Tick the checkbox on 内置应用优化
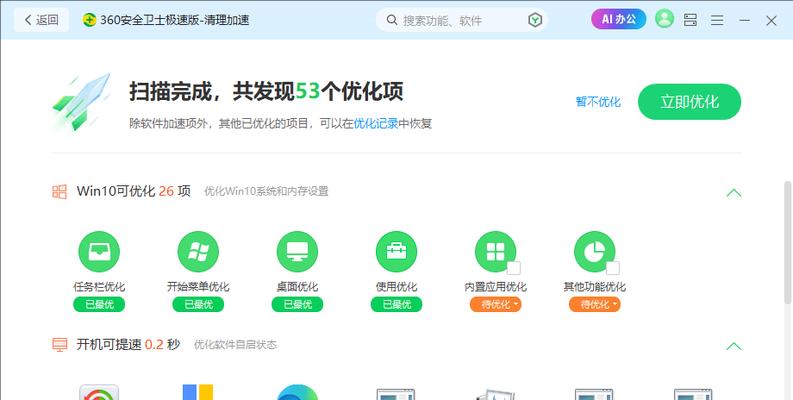Image resolution: width=793 pixels, height=400 pixels. pos(514,268)
